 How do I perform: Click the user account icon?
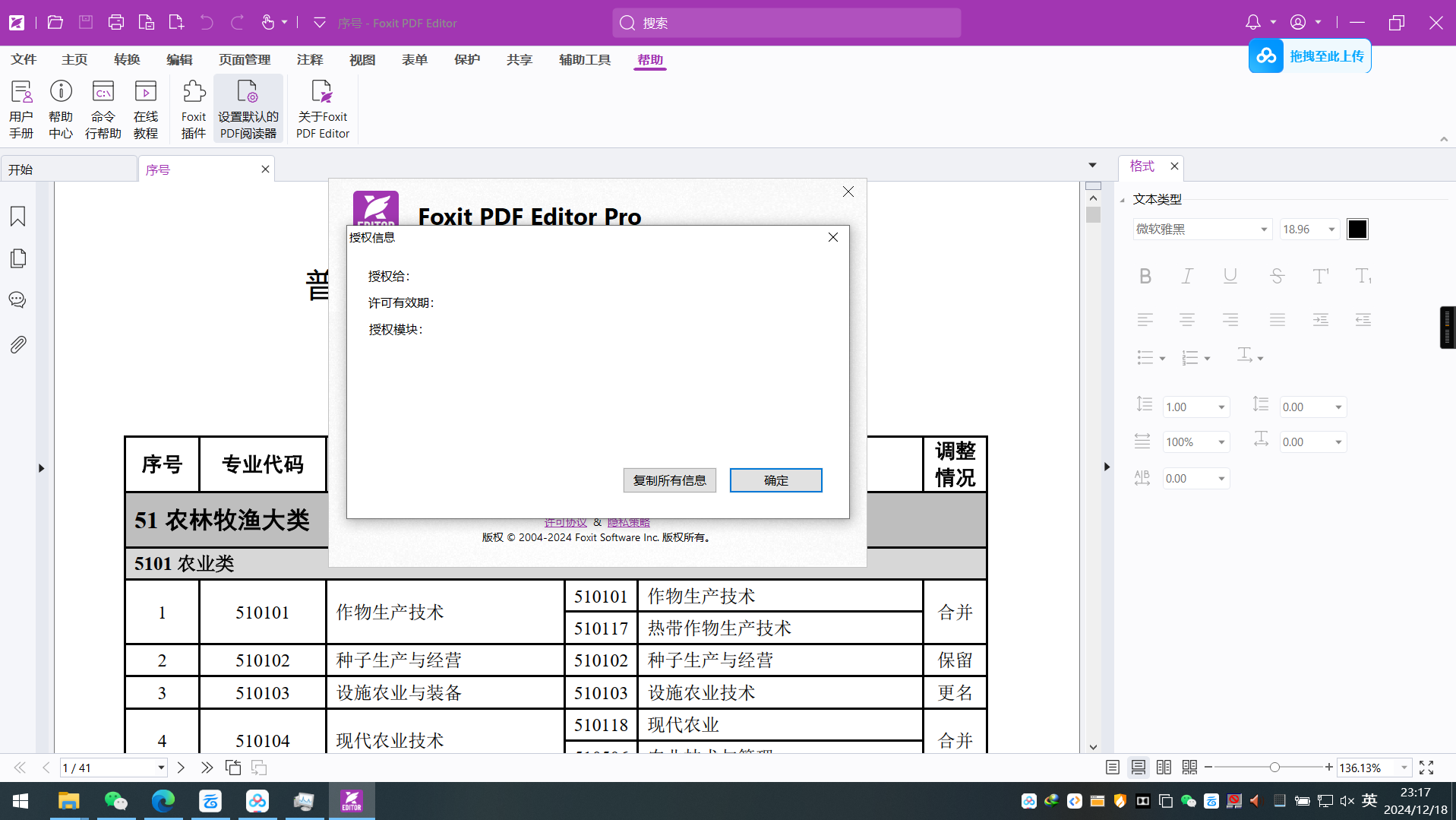coord(1298,23)
